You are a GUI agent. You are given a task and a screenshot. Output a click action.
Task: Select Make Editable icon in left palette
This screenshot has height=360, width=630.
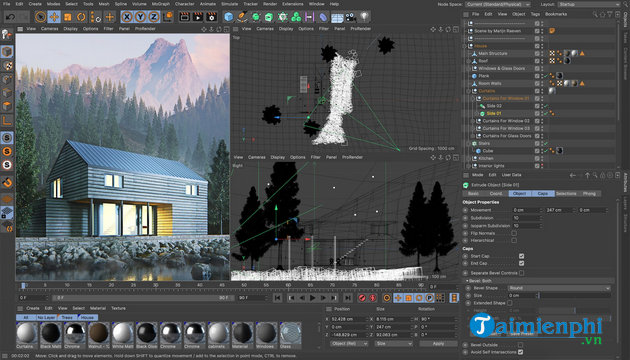click(x=7, y=35)
